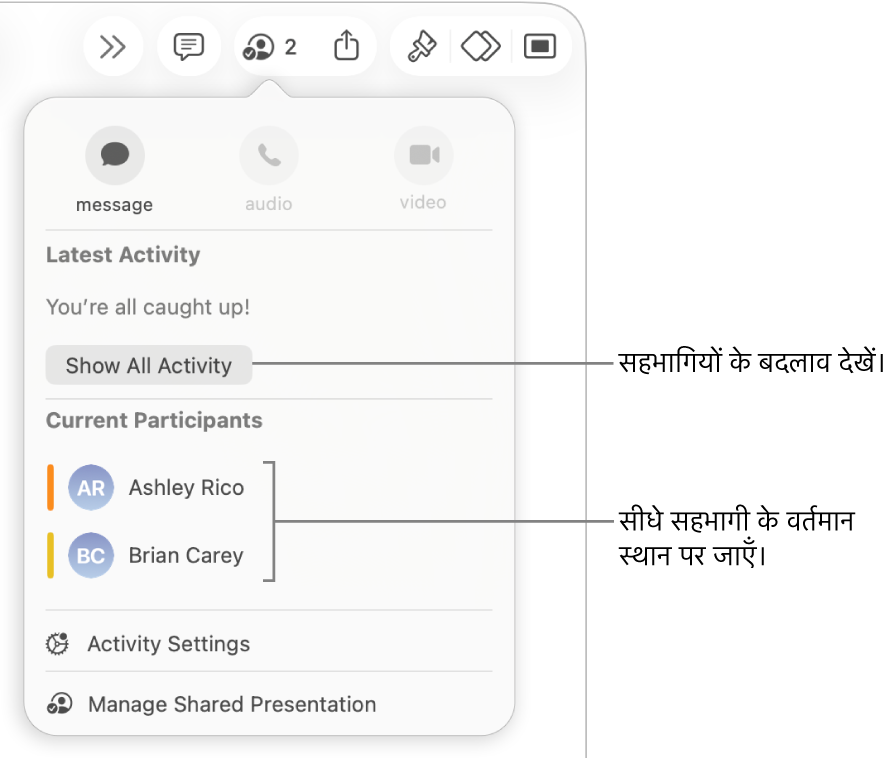Viewport: 892px width, 758px height.
Task: Click Brian Carey's avatar
Action: coord(91,555)
